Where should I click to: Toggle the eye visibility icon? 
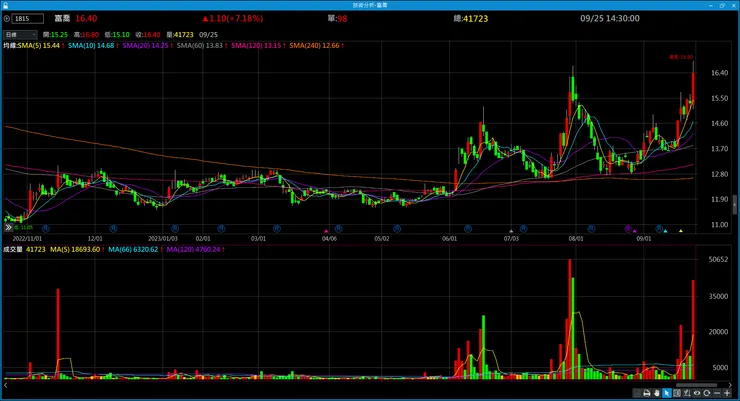tap(697, 393)
